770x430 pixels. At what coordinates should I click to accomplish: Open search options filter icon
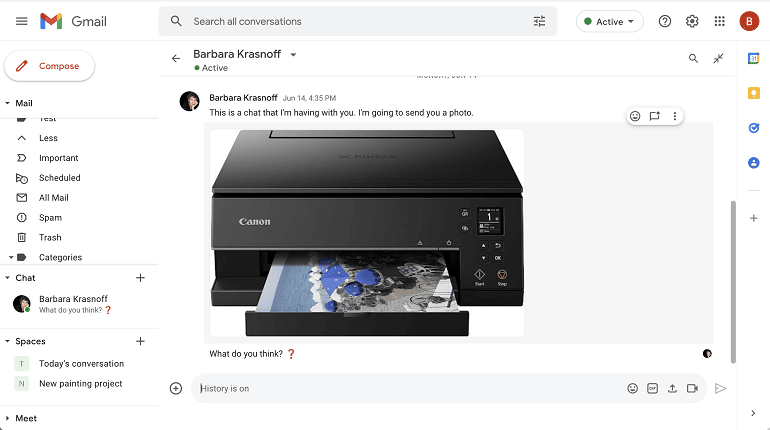pyautogui.click(x=539, y=21)
